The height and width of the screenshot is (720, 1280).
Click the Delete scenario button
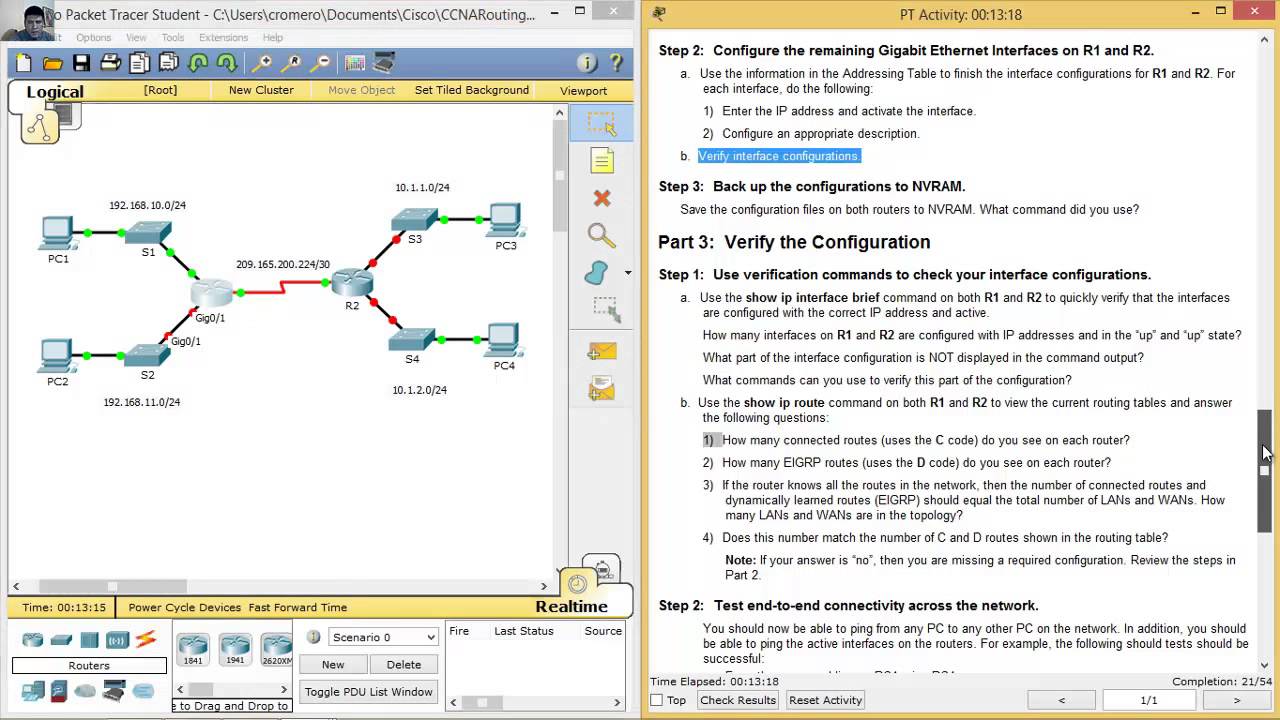pyautogui.click(x=404, y=664)
